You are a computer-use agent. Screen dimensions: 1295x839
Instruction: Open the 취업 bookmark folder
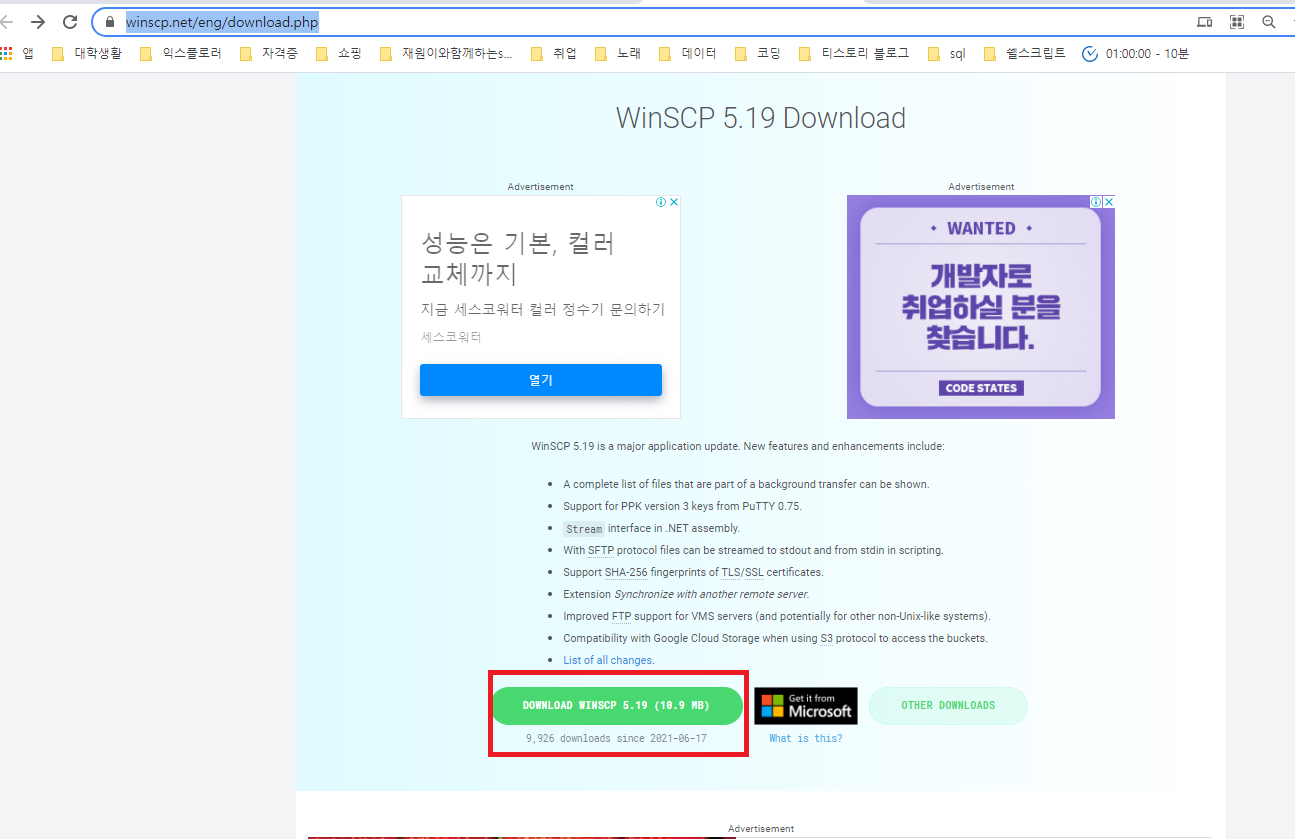[x=554, y=54]
